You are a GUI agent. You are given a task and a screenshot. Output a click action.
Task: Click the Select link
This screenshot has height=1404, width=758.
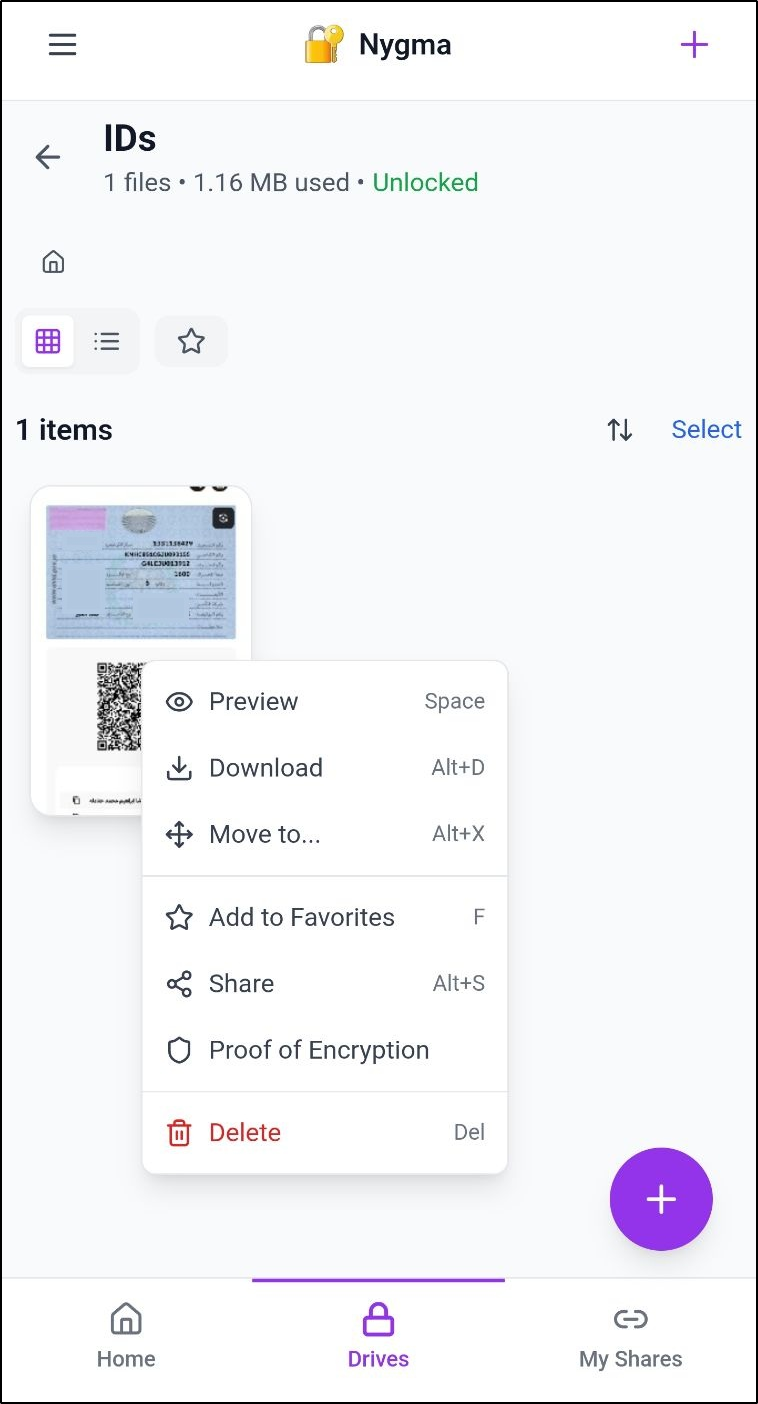point(706,430)
